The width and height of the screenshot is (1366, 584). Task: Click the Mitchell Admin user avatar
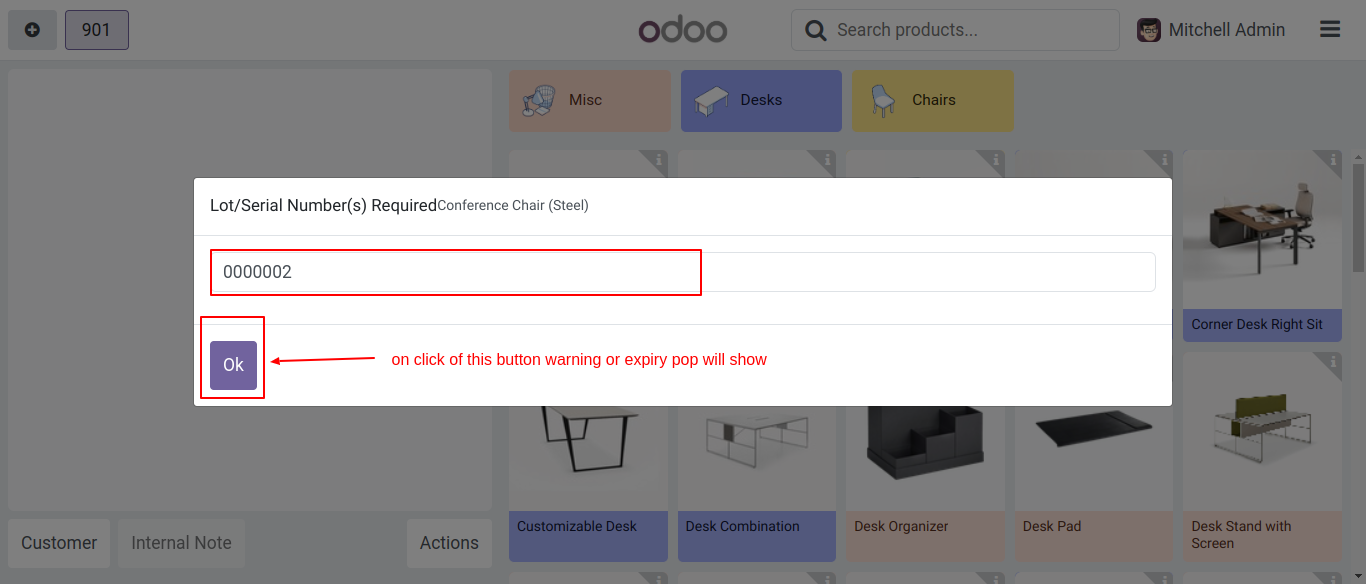[x=1149, y=30]
